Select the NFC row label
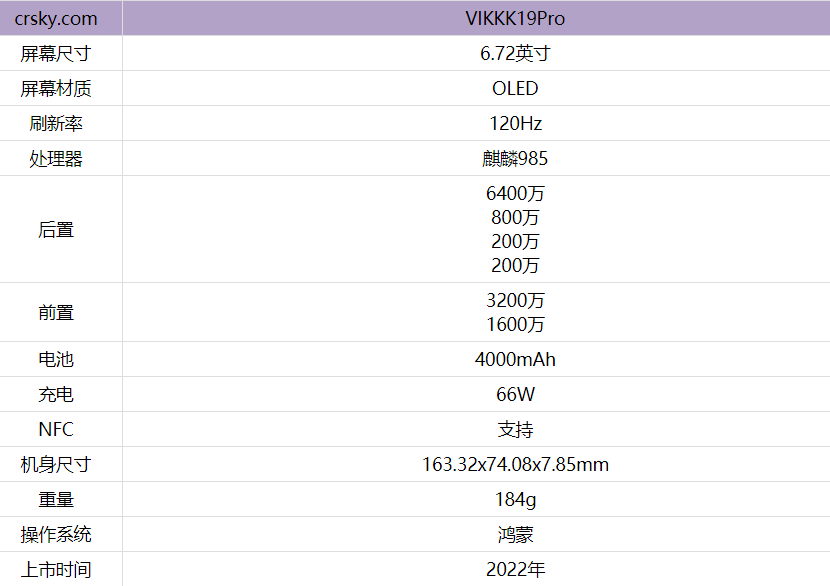Viewport: 830px width, 586px height. (56, 430)
